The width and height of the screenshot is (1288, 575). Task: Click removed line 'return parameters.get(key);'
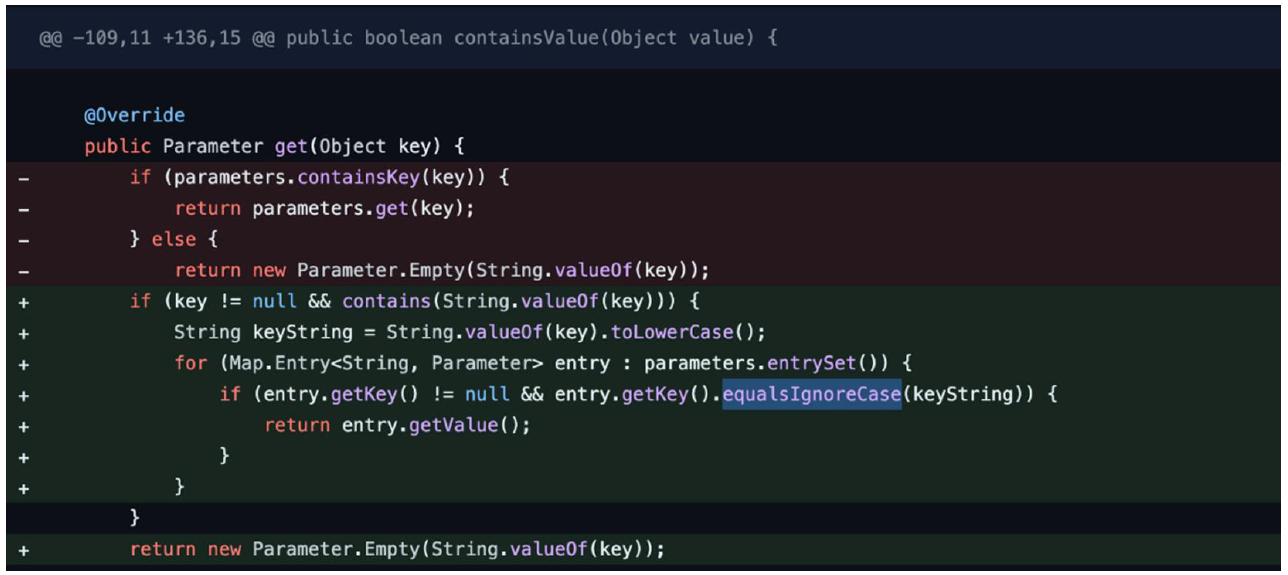(x=323, y=209)
